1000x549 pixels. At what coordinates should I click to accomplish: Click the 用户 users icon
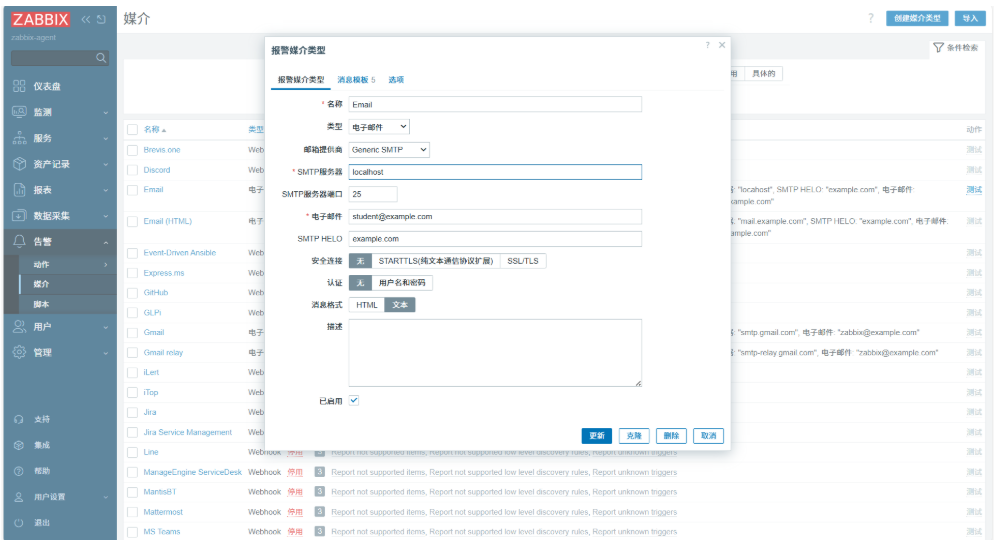20,326
